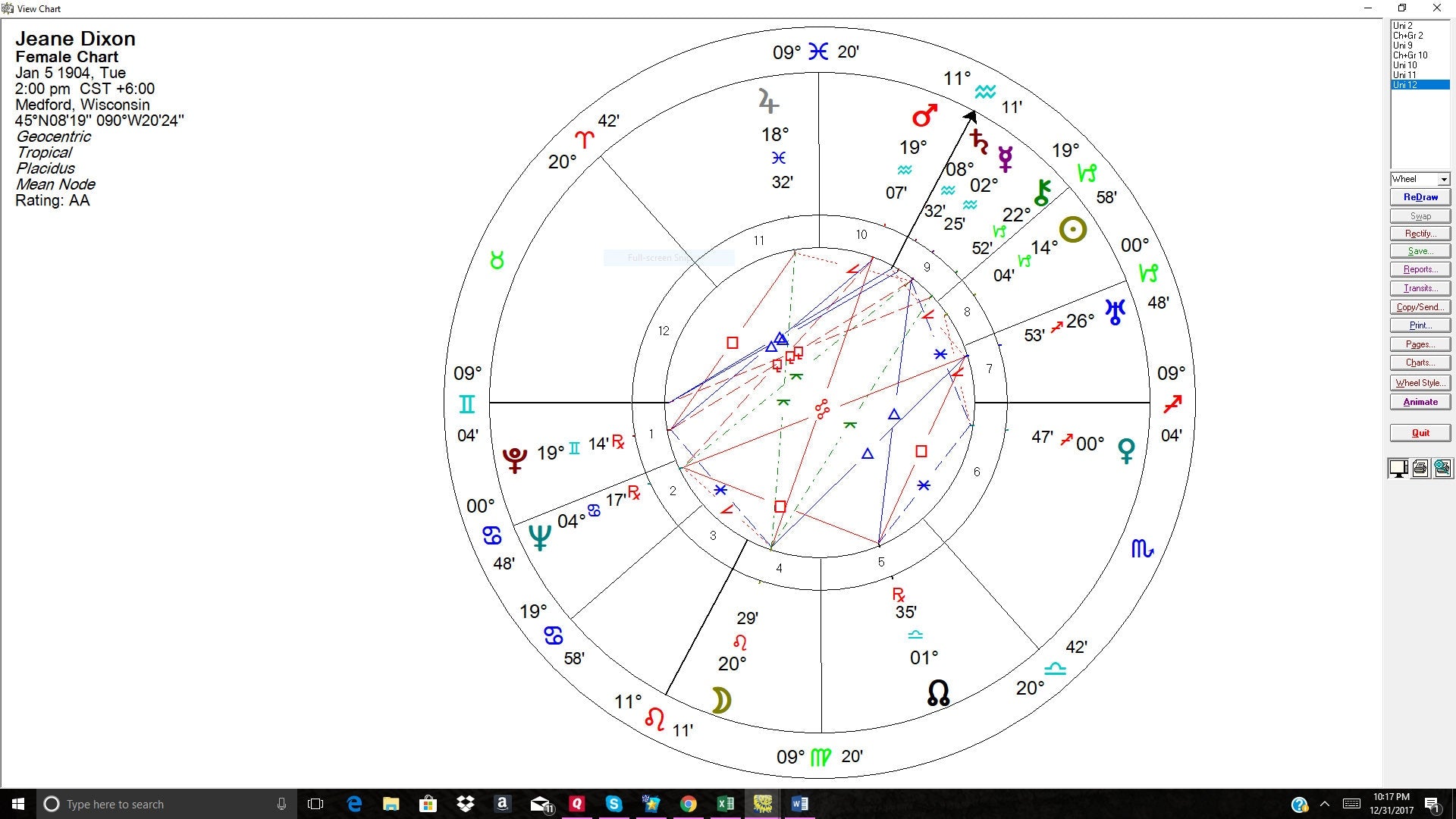Click the Reports button

(x=1420, y=269)
